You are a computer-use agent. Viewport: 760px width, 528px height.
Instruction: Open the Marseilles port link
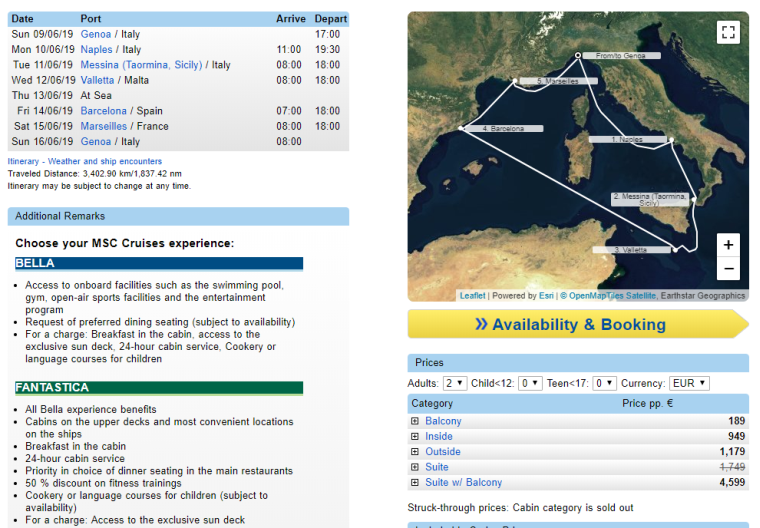tap(103, 126)
